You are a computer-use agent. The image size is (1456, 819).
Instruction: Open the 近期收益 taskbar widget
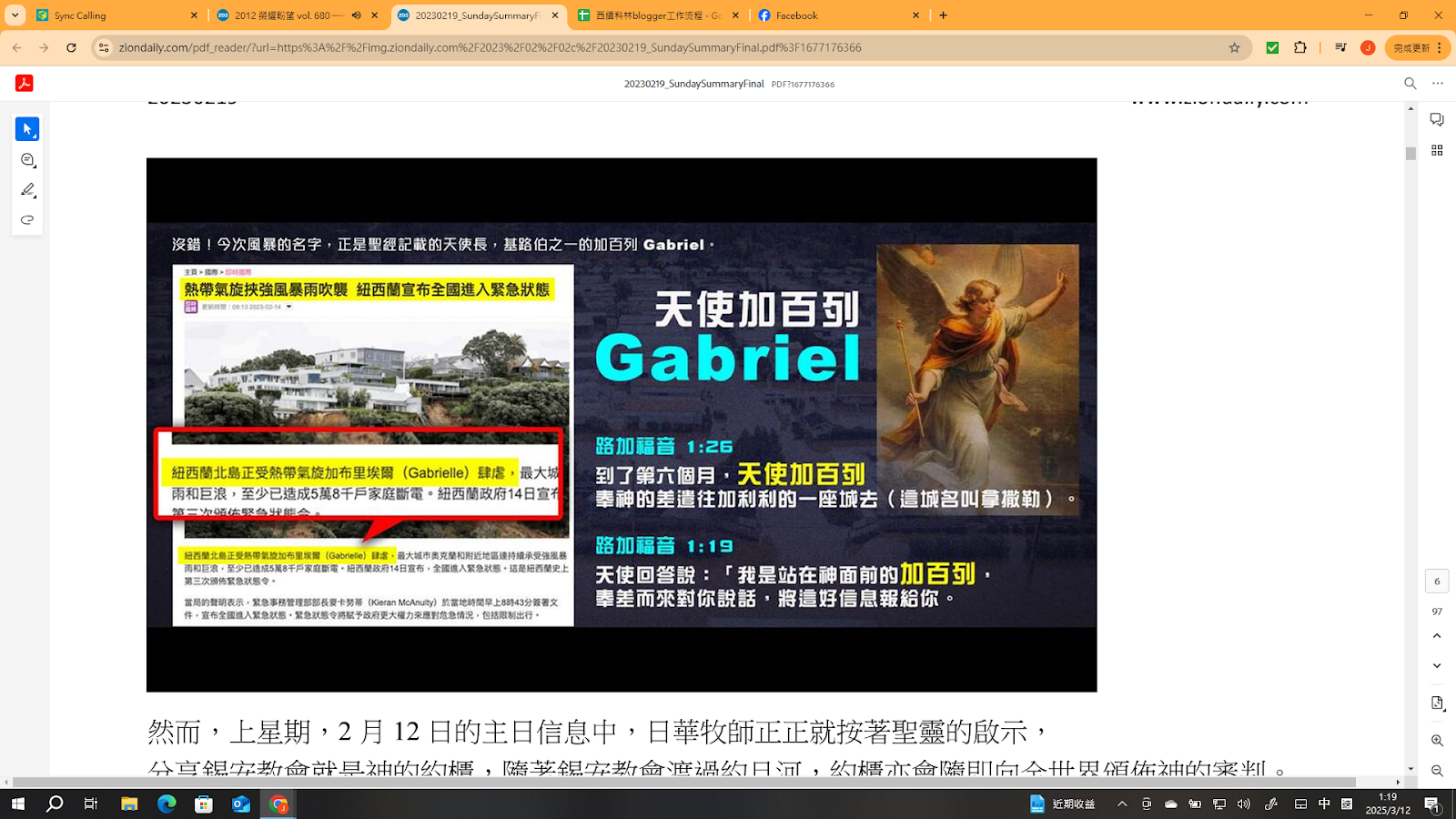tap(1063, 804)
